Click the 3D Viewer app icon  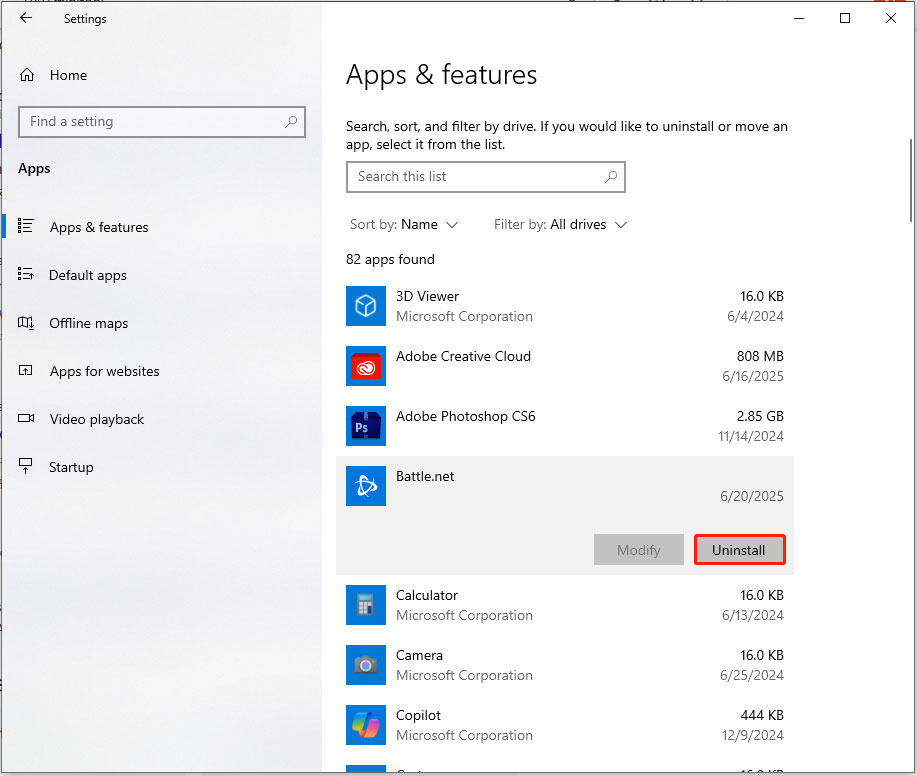pyautogui.click(x=365, y=306)
